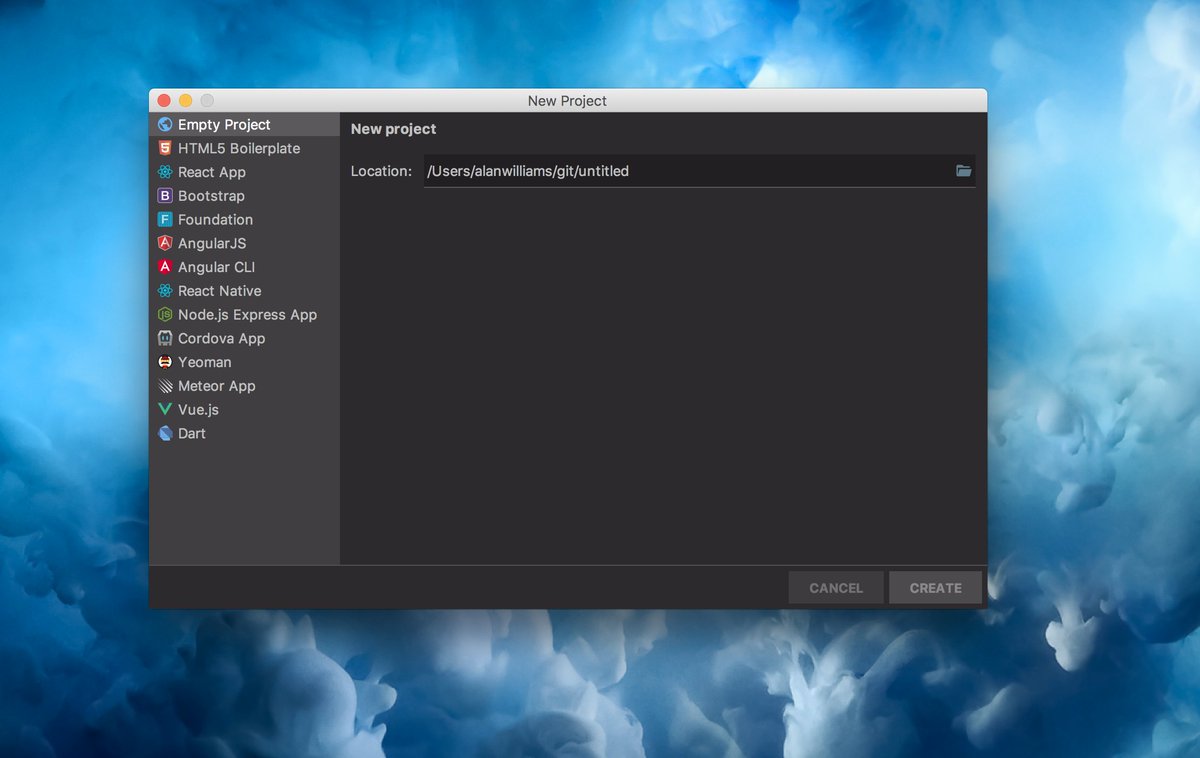Select the Bootstrap template label
Viewport: 1200px width, 758px height.
point(211,196)
